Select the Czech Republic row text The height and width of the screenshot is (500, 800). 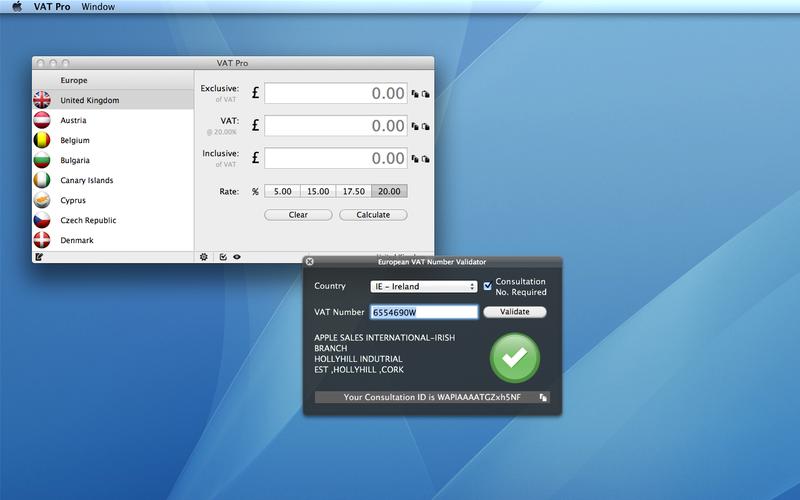88,220
